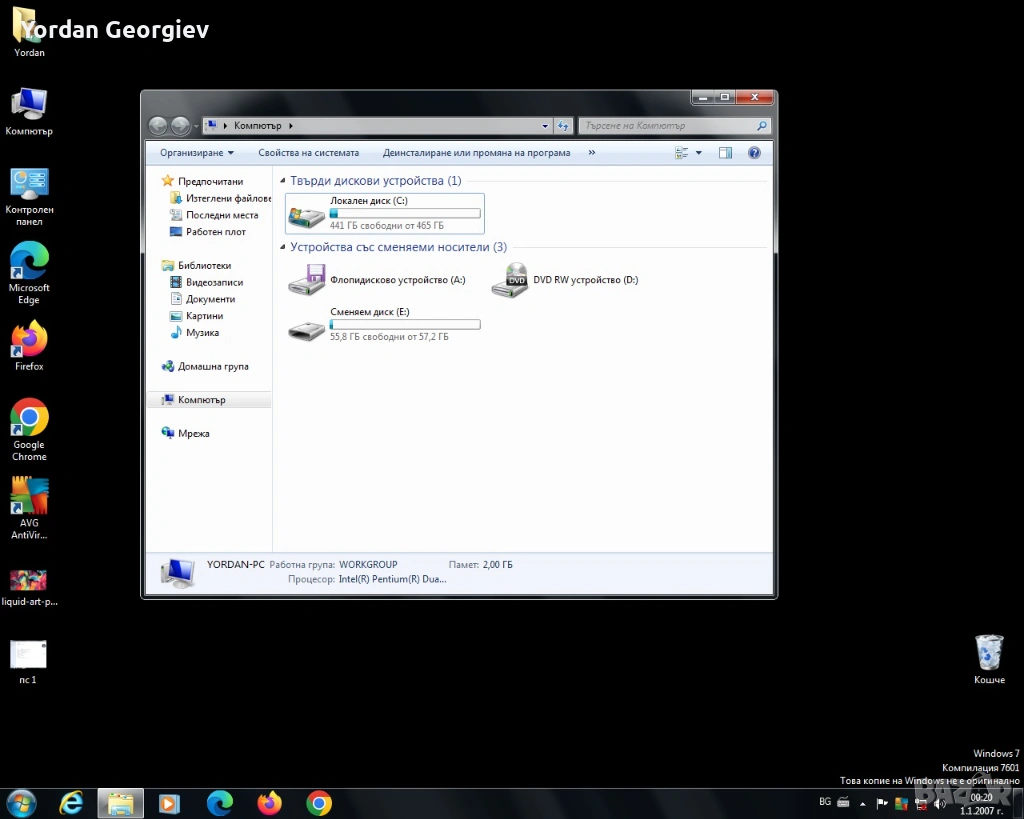
Task: Open the Организиране menu
Action: [197, 153]
